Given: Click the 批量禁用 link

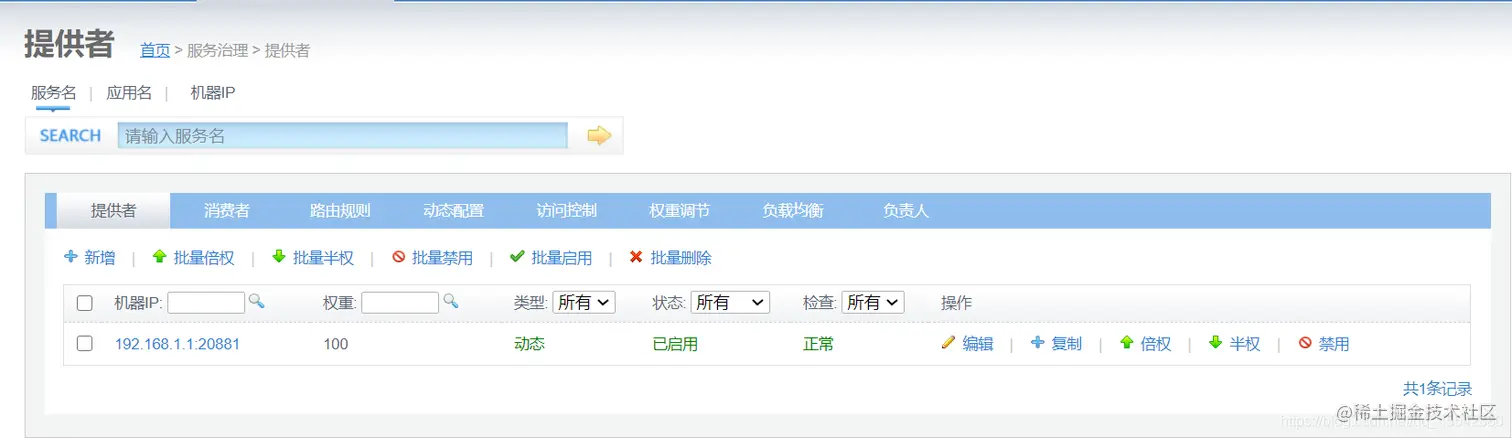Looking at the screenshot, I should coord(442,258).
